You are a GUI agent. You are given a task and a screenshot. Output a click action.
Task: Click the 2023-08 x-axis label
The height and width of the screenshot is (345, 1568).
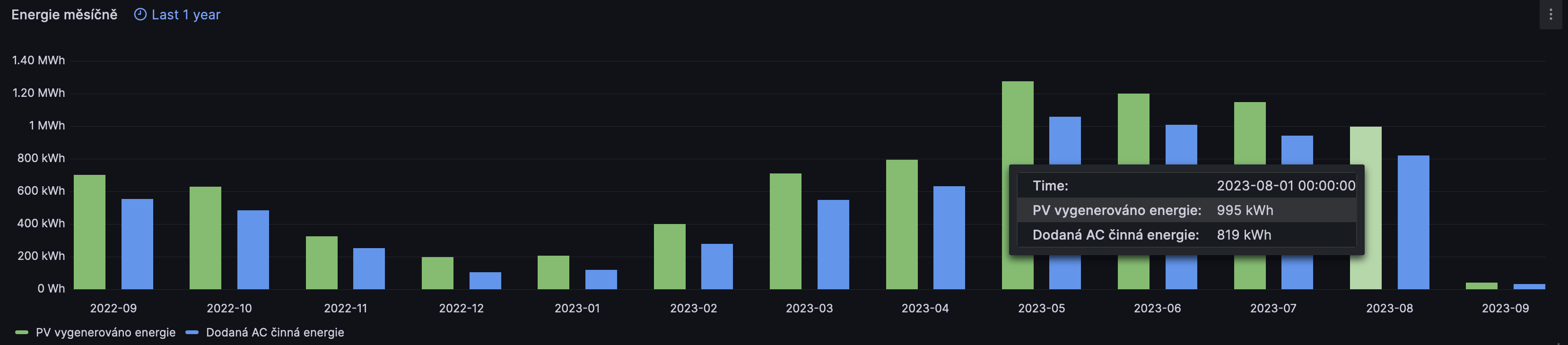point(1390,309)
